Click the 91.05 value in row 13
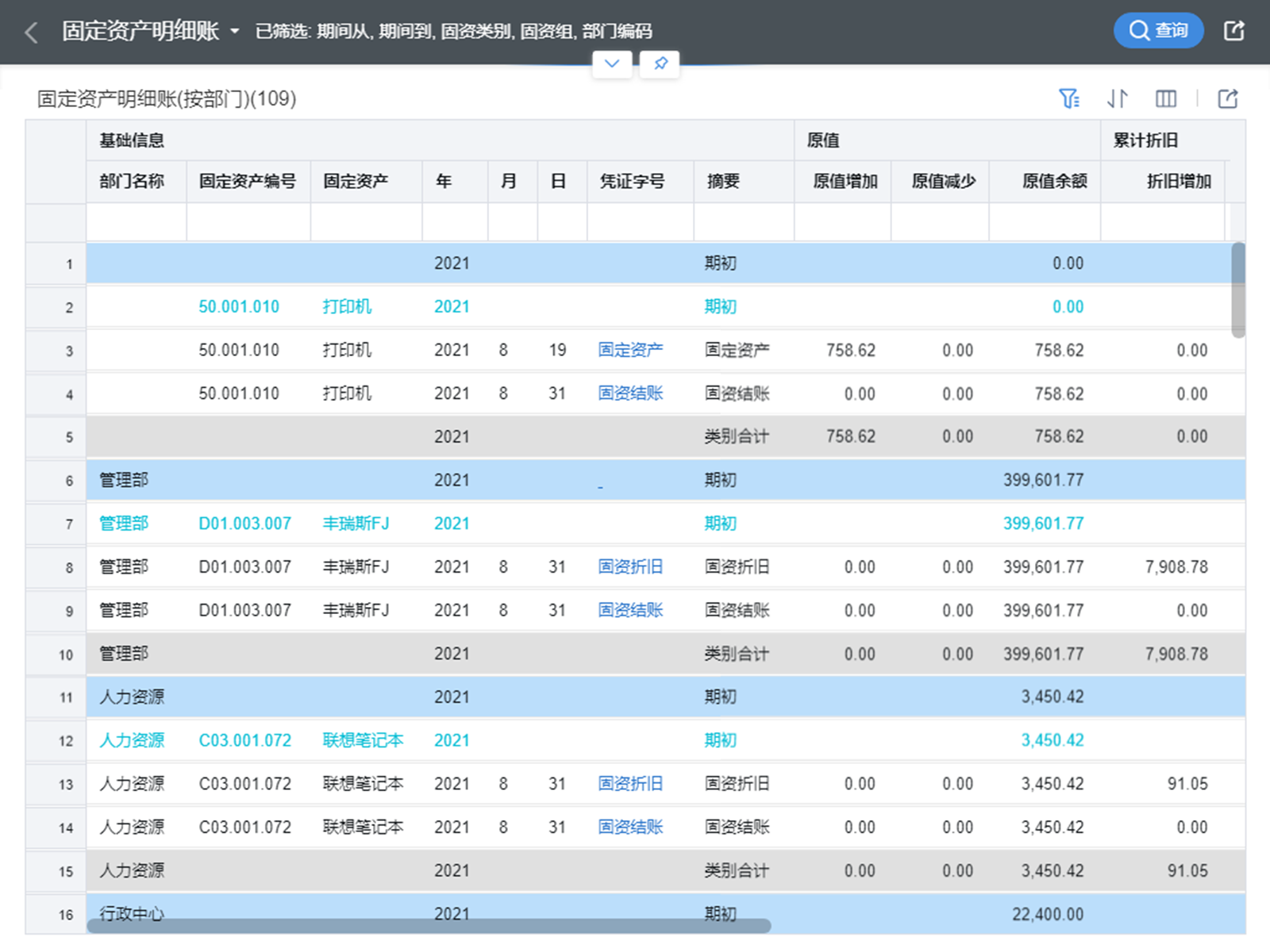Image resolution: width=1270 pixels, height=952 pixels. point(1187,784)
